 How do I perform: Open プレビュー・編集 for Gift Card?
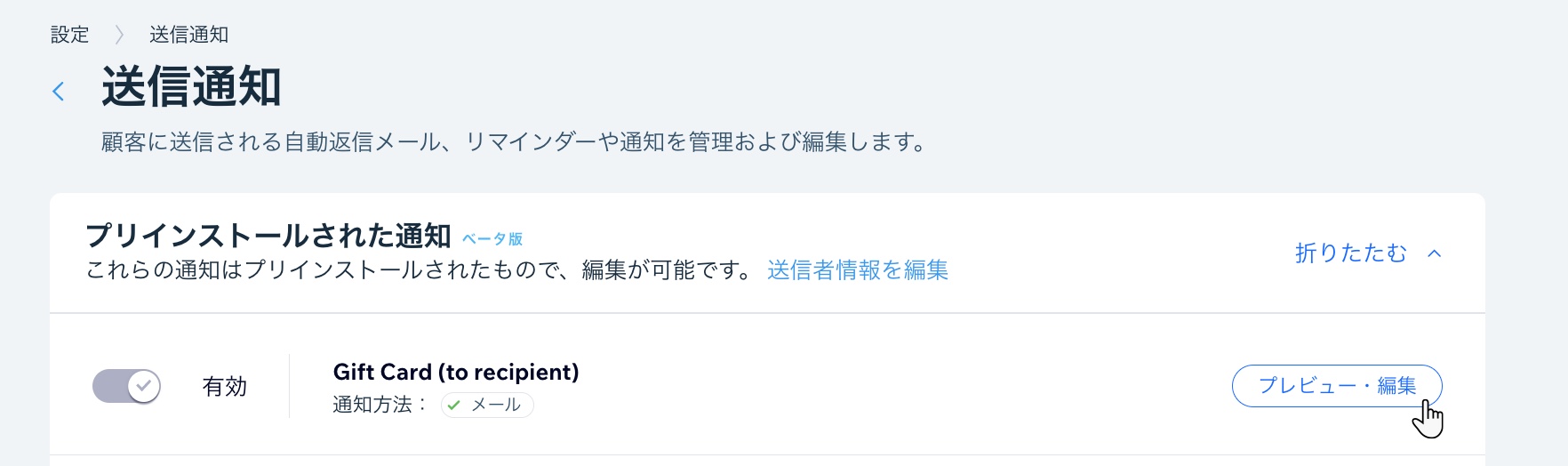tap(1337, 386)
